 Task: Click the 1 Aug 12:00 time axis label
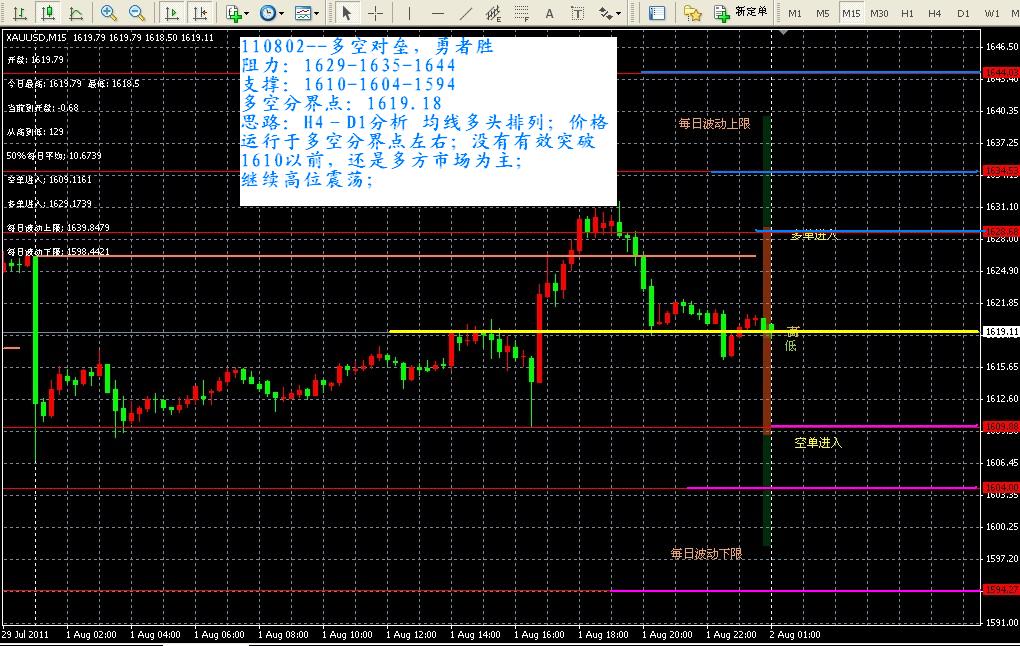coord(411,635)
